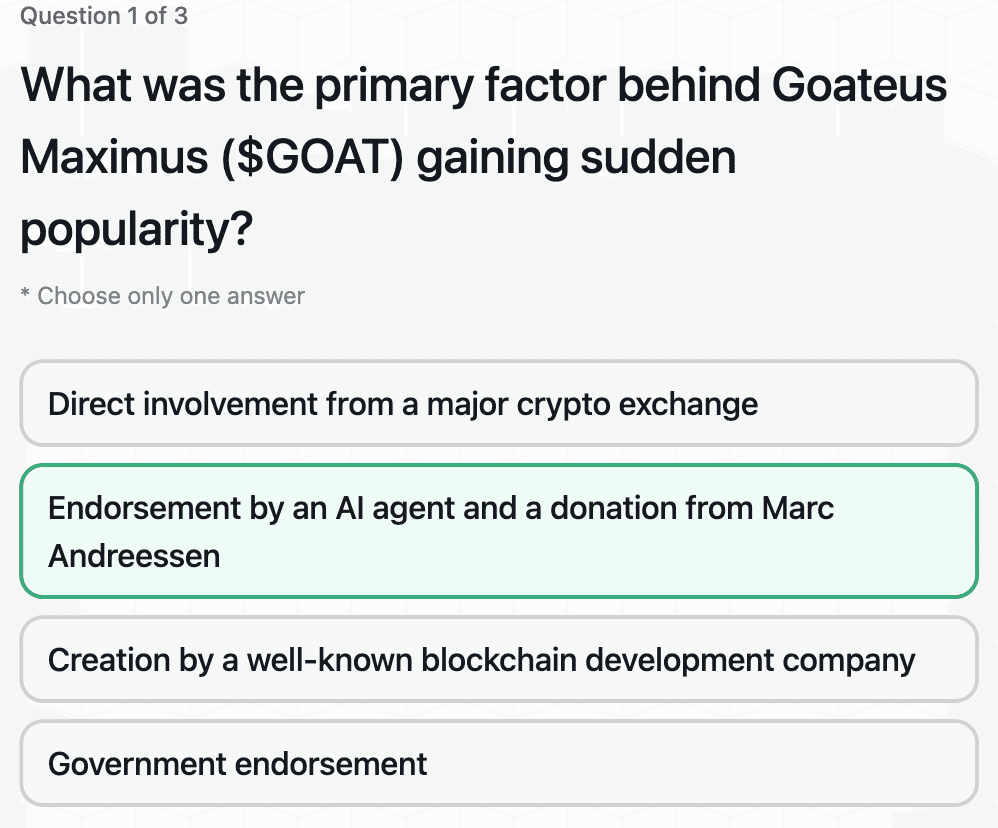The image size is (998, 828).
Task: Select answer "Direct involvement from a major crypto exchange"
Action: 499,403
